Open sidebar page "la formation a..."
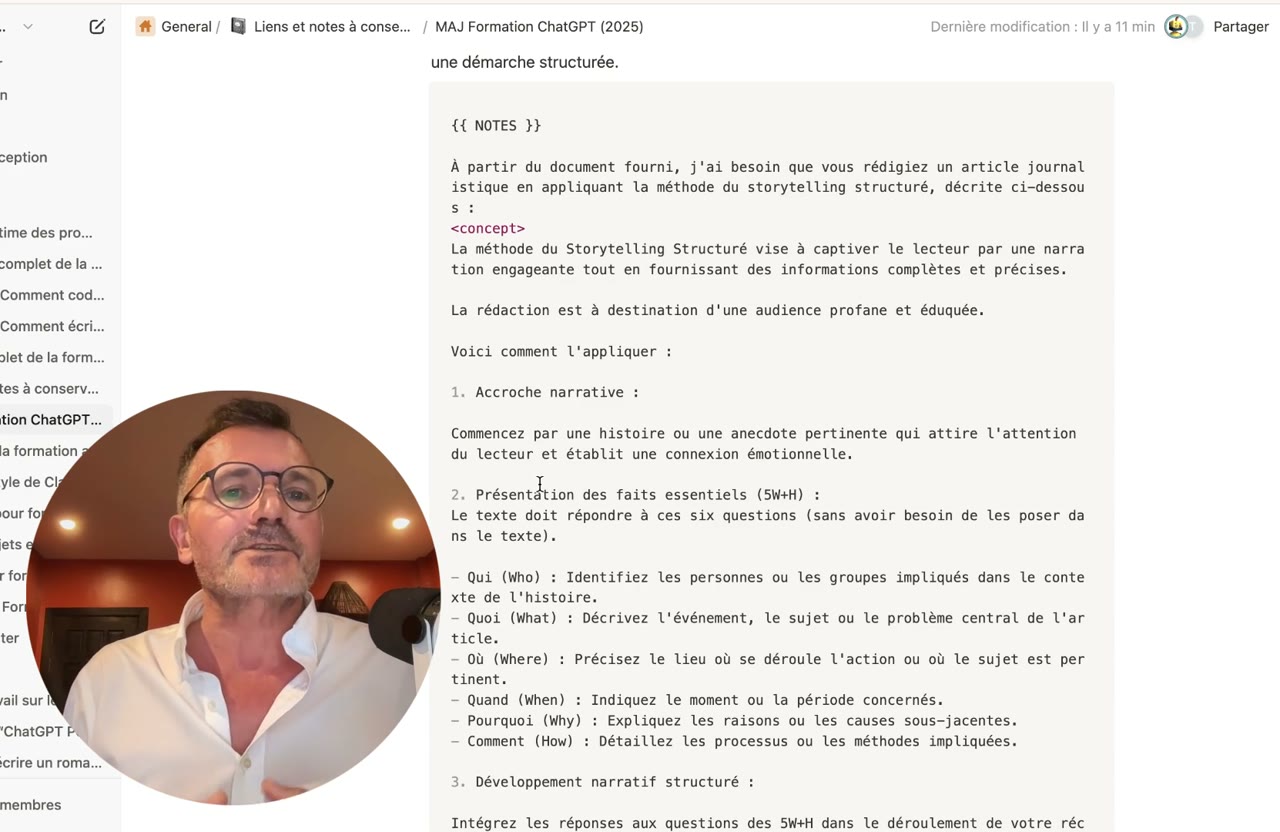 tap(45, 450)
